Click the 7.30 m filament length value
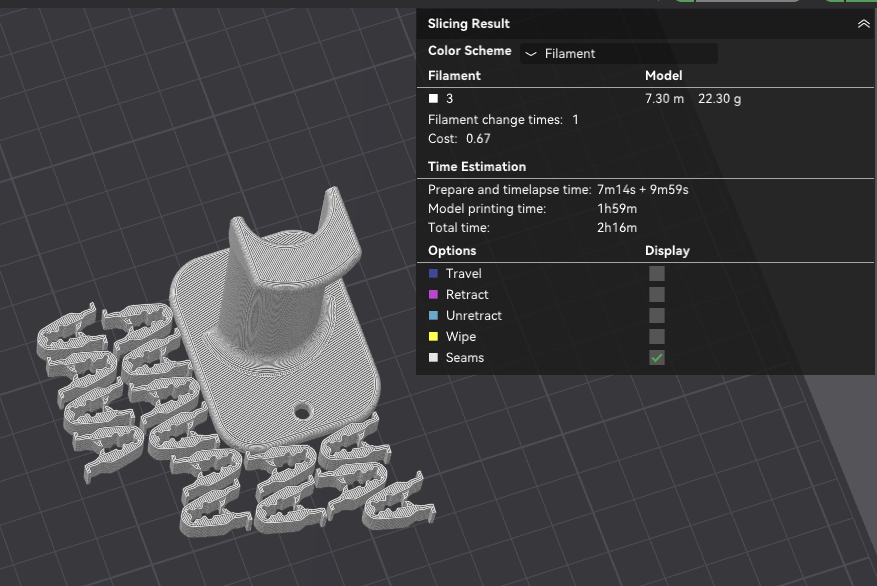The width and height of the screenshot is (877, 586). pyautogui.click(x=664, y=98)
